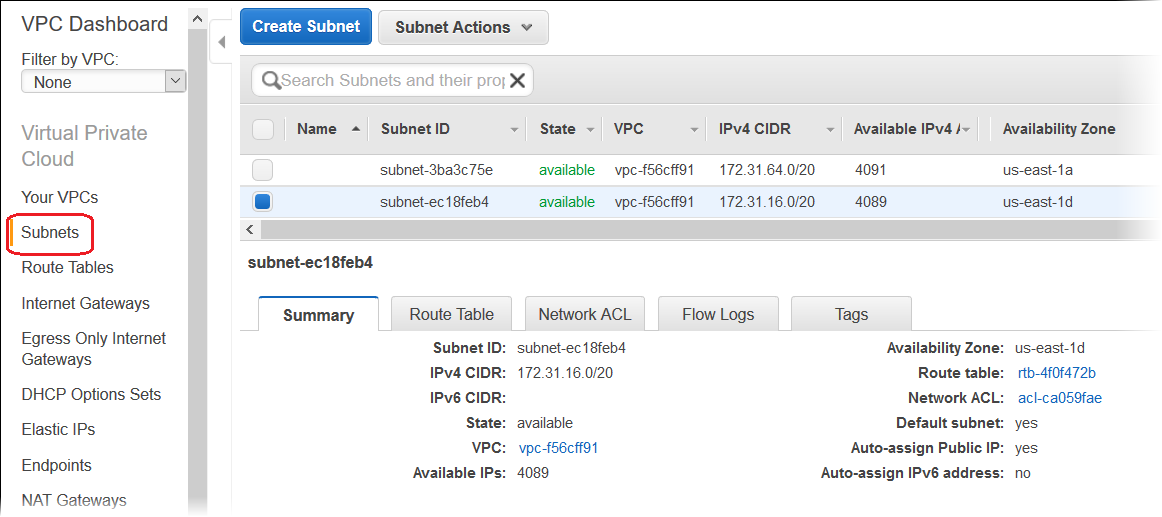1162x517 pixels.
Task: Click into the Search Subnets input field
Action: (x=392, y=81)
